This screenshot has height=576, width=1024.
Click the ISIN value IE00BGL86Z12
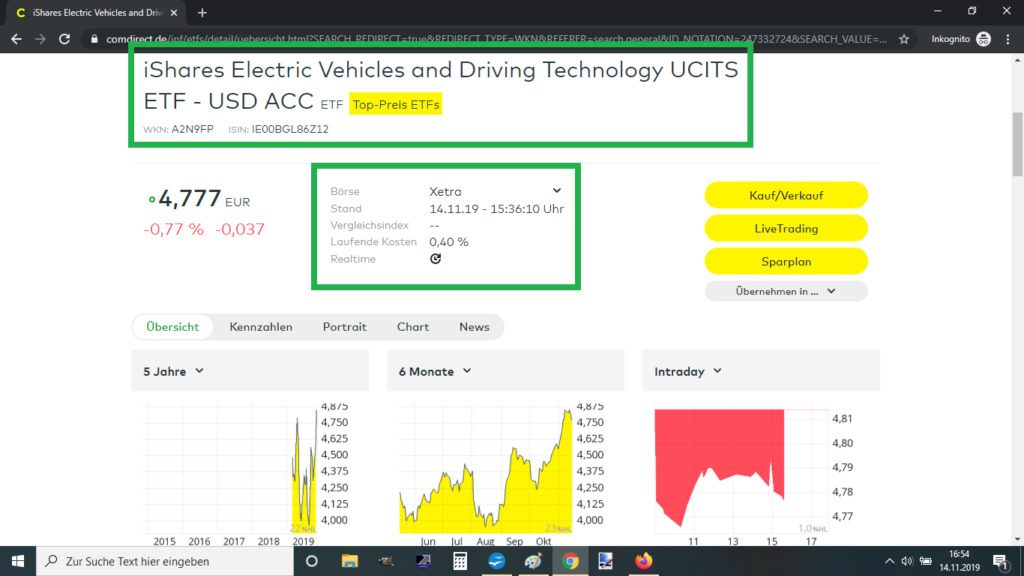(x=290, y=129)
